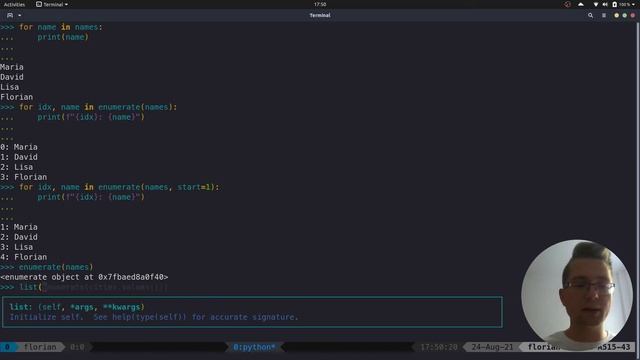Click the tmux session number 0
The height and width of the screenshot is (360, 640).
[7, 347]
